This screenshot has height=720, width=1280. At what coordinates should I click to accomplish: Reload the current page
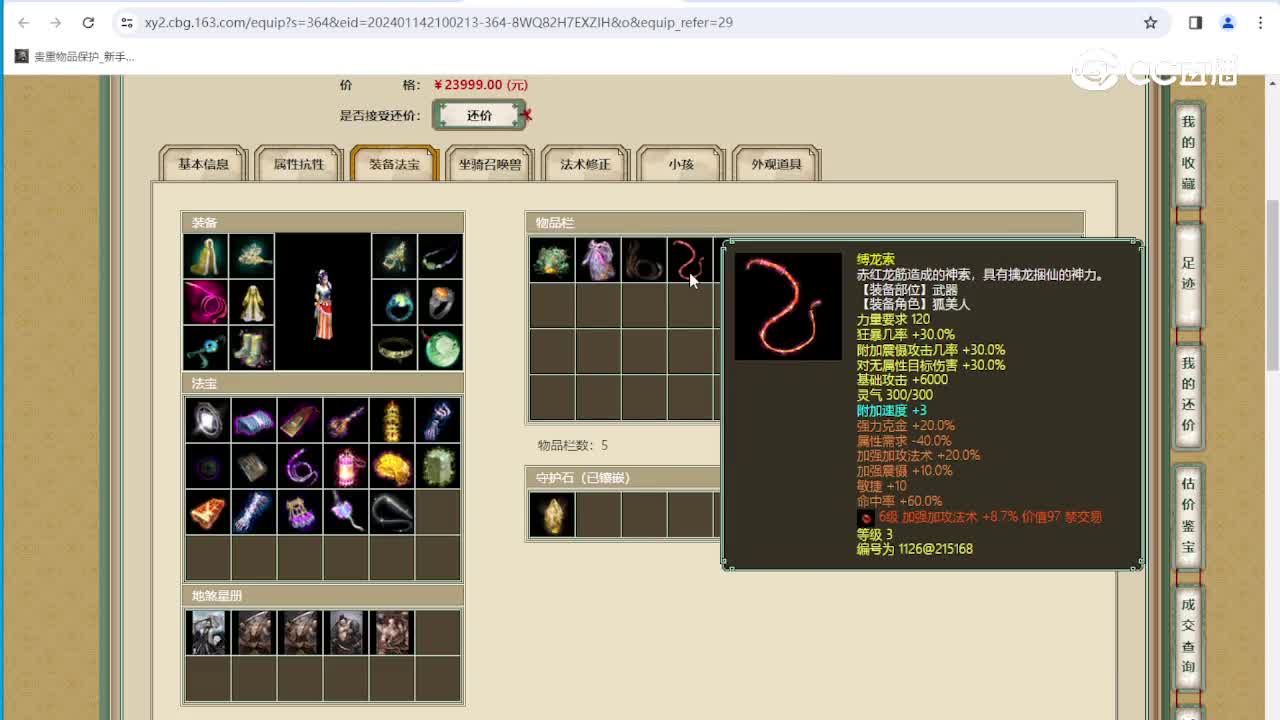(88, 22)
